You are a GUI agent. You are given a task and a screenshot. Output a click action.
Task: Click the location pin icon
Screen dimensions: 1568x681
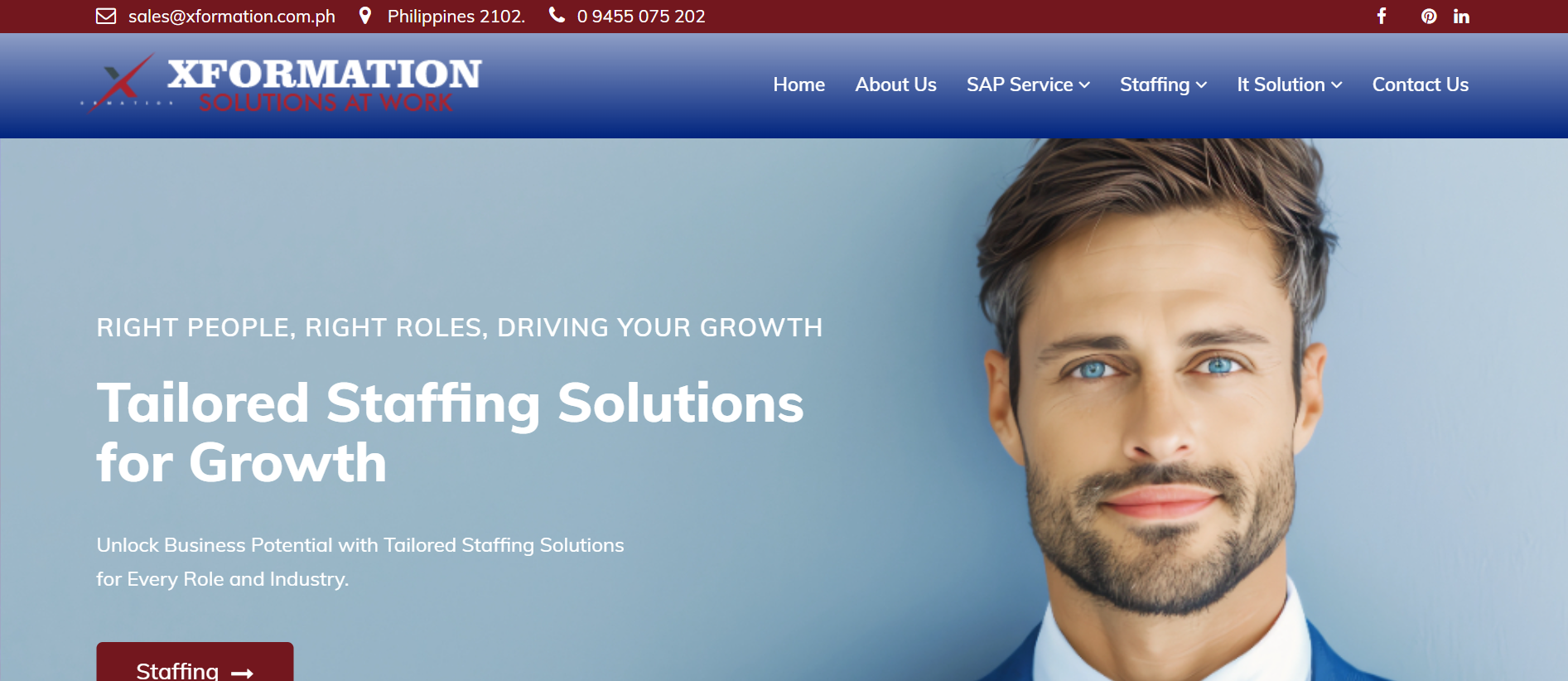(x=365, y=16)
